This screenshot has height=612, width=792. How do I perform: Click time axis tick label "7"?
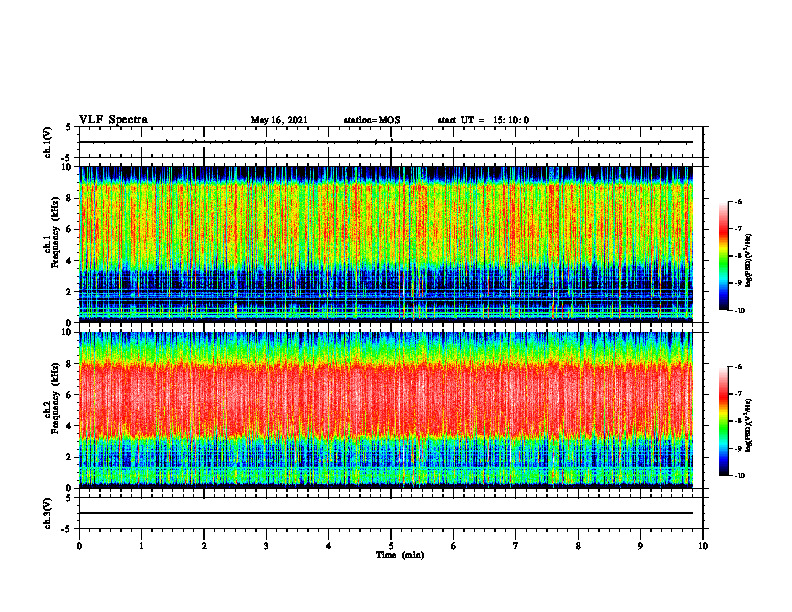point(516,546)
